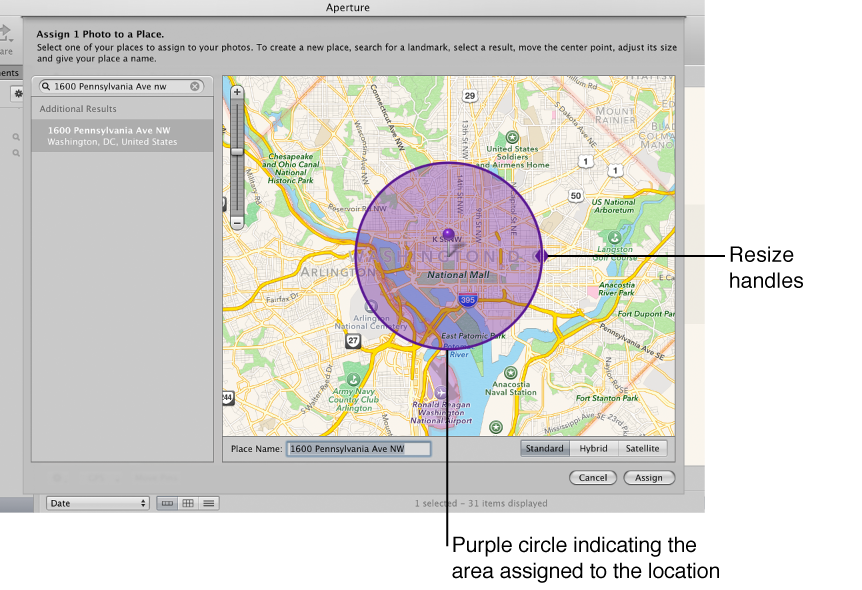This screenshot has width=862, height=590.
Task: Click into the Place Name text field
Action: [x=358, y=450]
